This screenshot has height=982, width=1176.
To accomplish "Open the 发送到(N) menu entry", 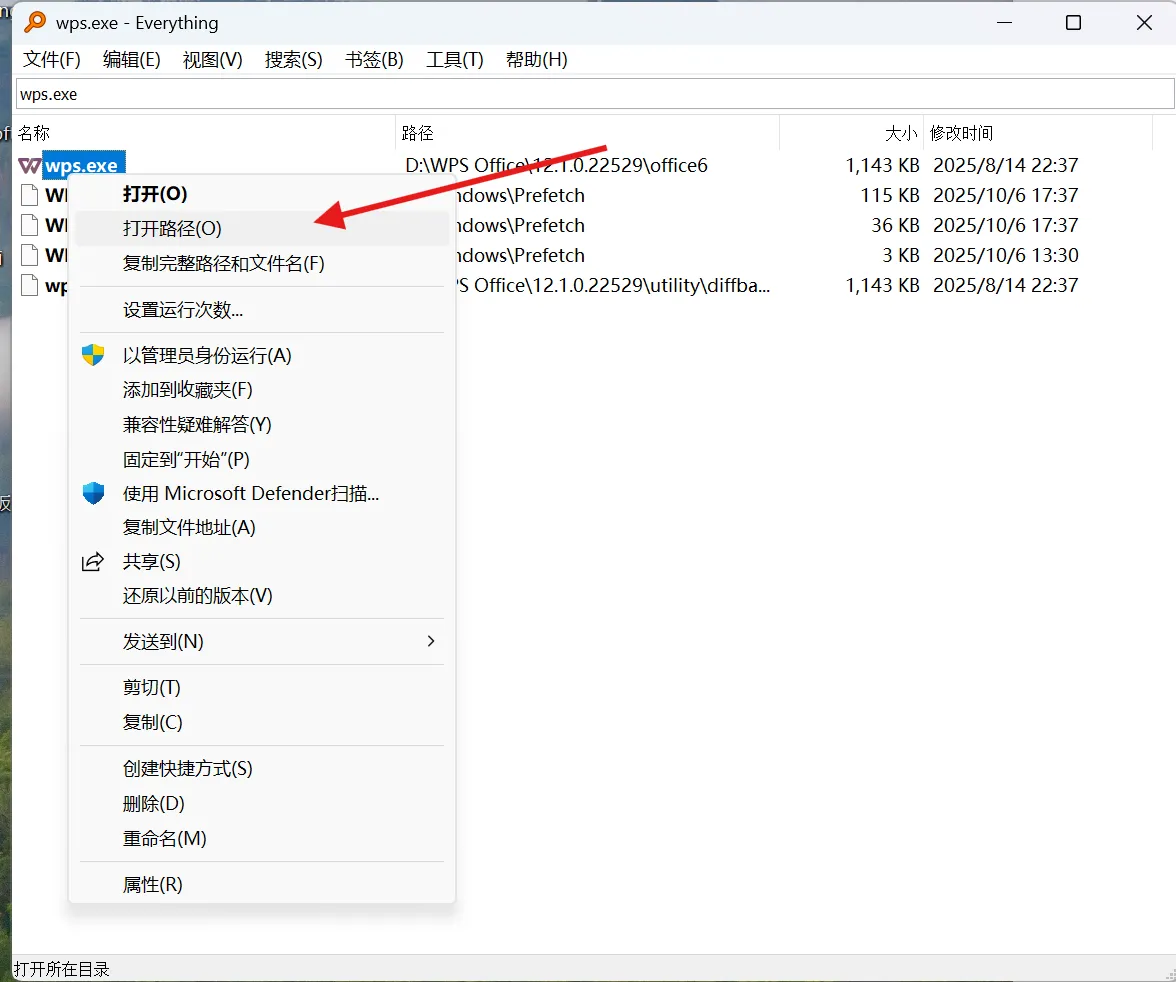I will click(x=262, y=641).
